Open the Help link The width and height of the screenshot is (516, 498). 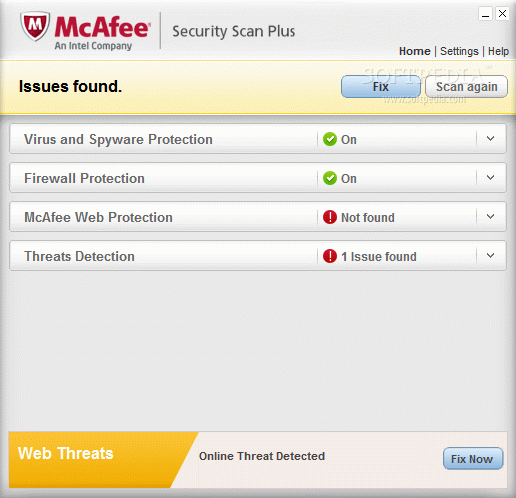[x=498, y=51]
